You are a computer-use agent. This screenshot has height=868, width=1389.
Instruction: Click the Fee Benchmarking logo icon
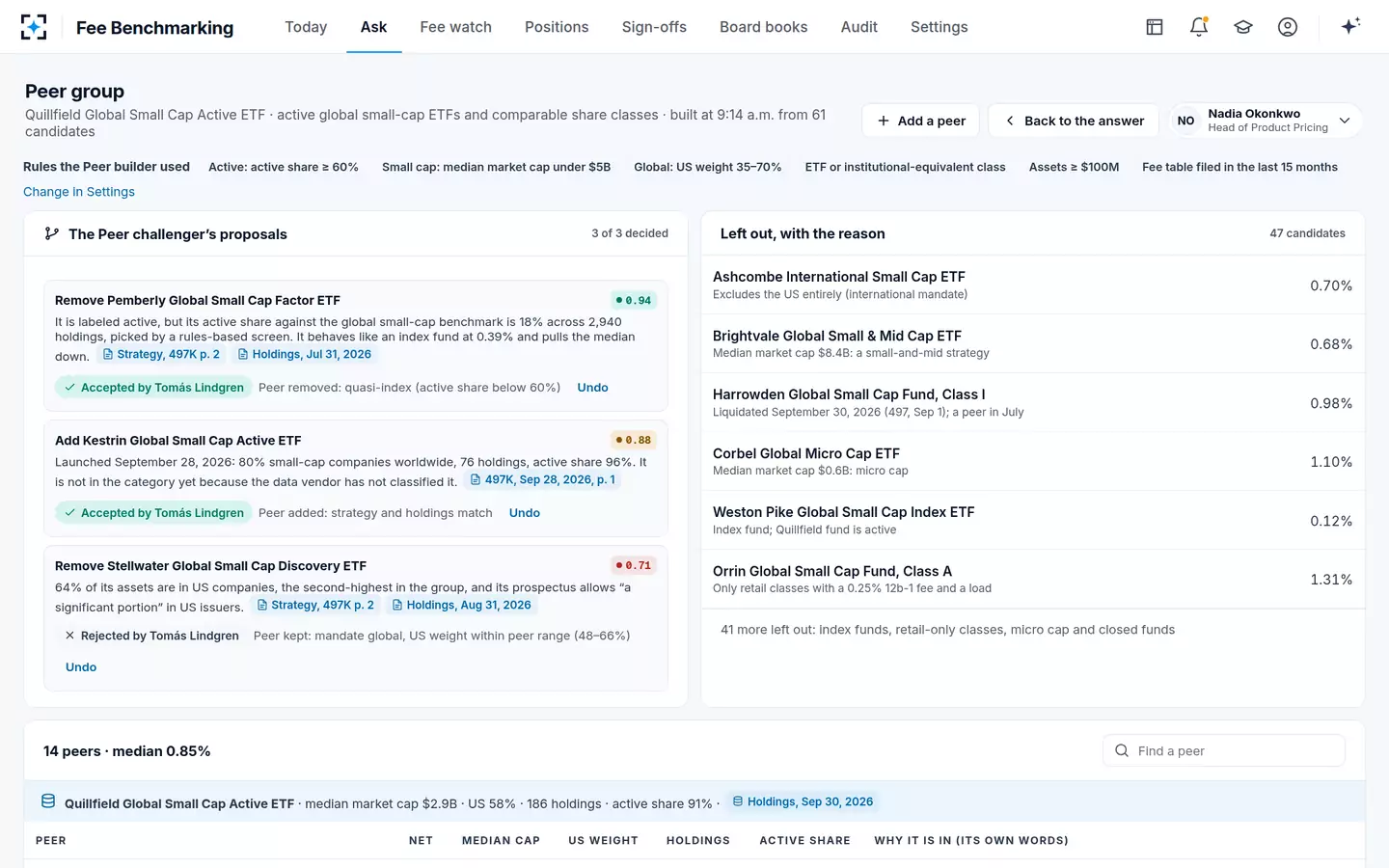[x=34, y=27]
